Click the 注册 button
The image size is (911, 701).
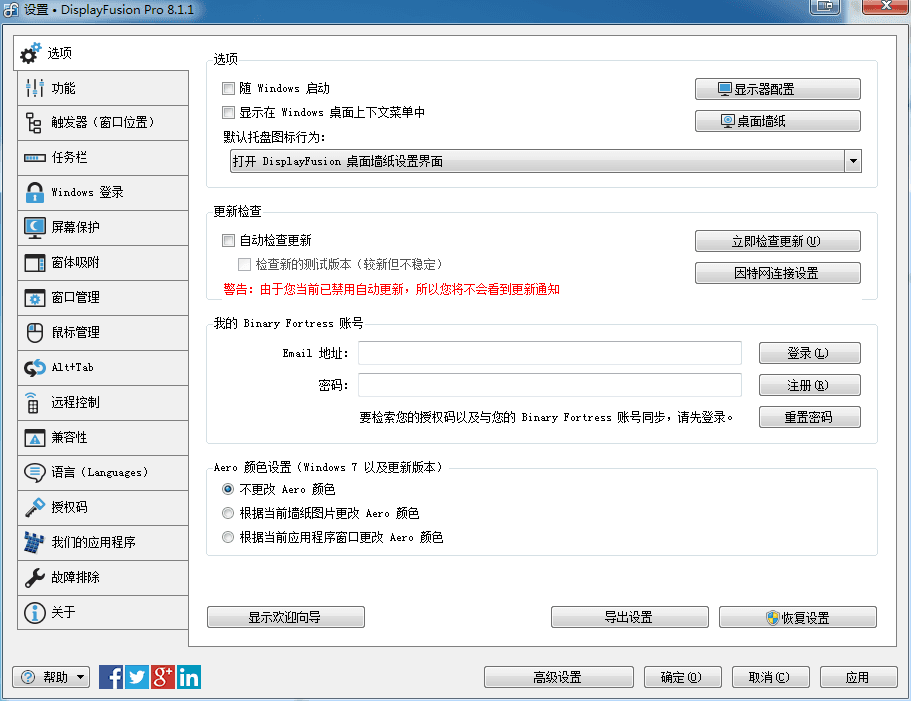tap(809, 385)
